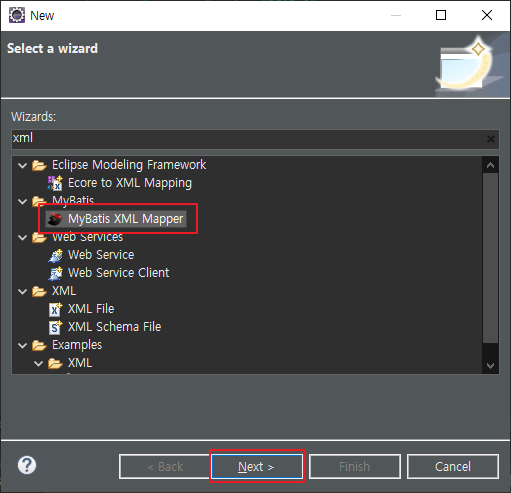511x493 pixels.
Task: Clear the wizard filter with the X icon
Action: click(491, 139)
